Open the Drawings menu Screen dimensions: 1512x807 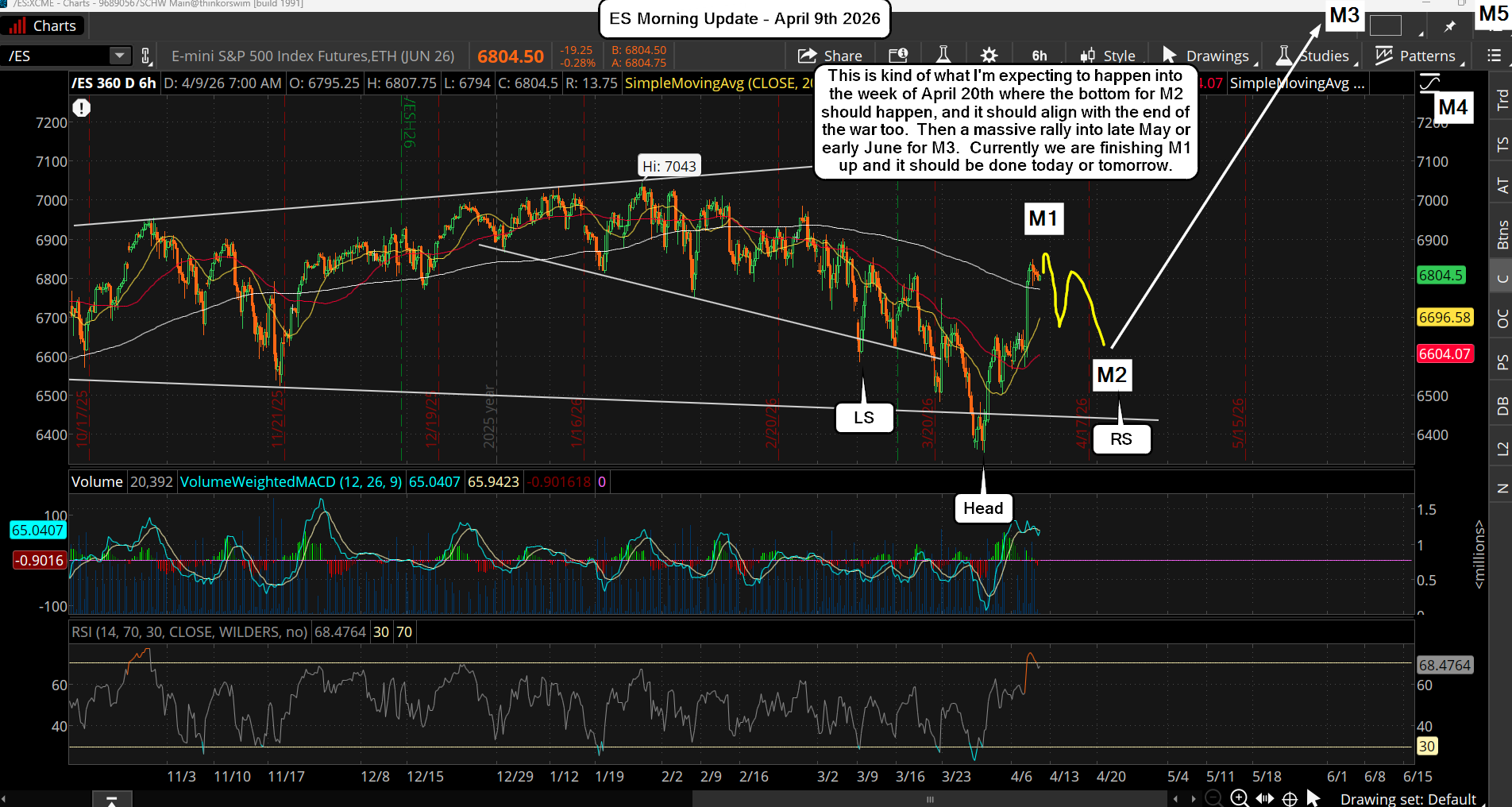click(1206, 56)
